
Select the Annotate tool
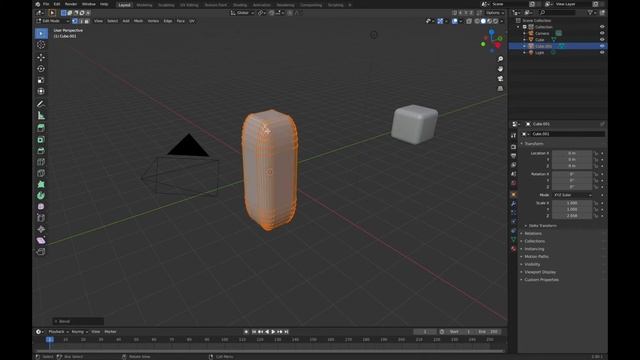click(41, 104)
